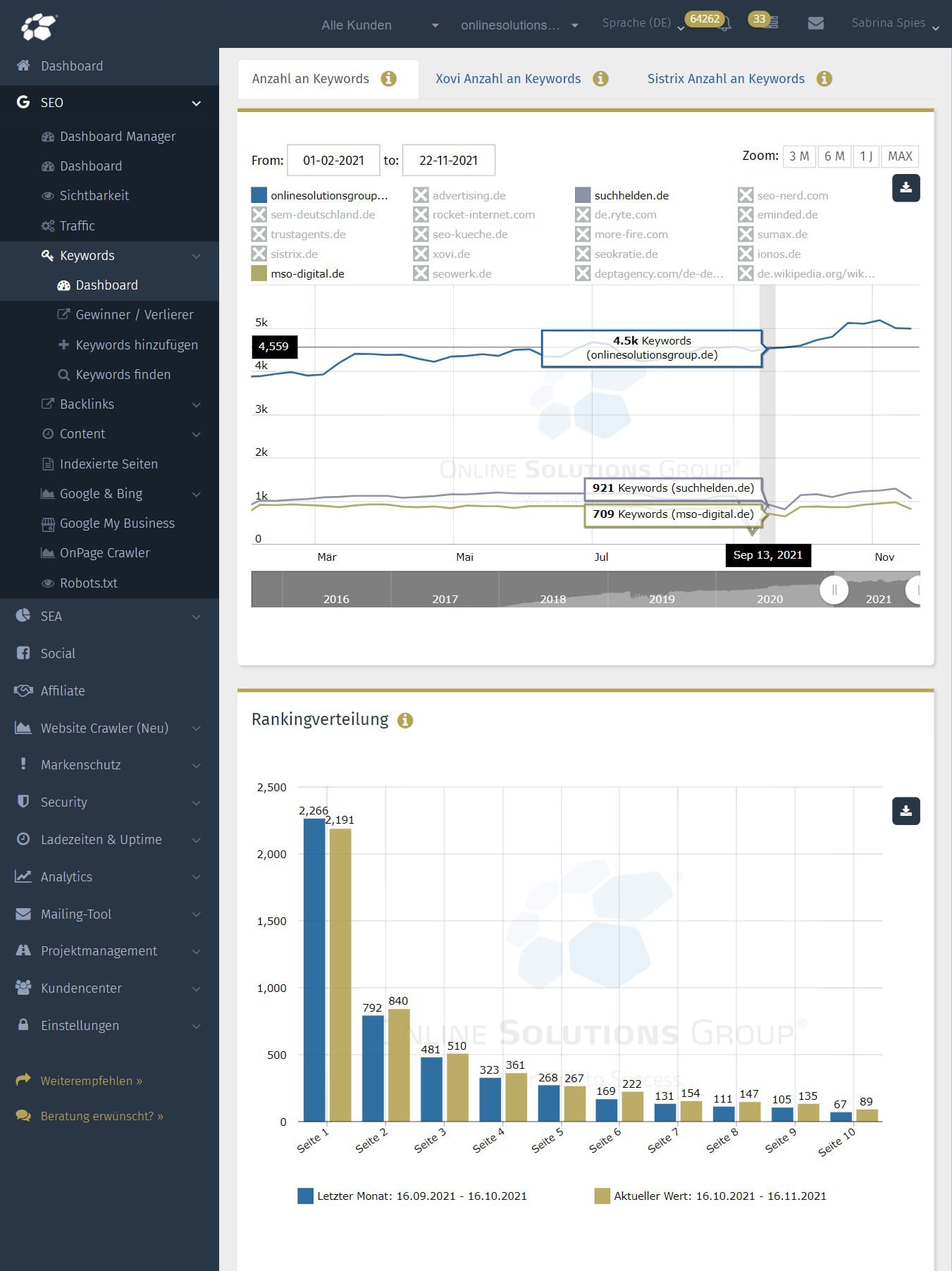This screenshot has width=952, height=1271.
Task: Enable seo-nerd.com series in legend
Action: pos(783,195)
